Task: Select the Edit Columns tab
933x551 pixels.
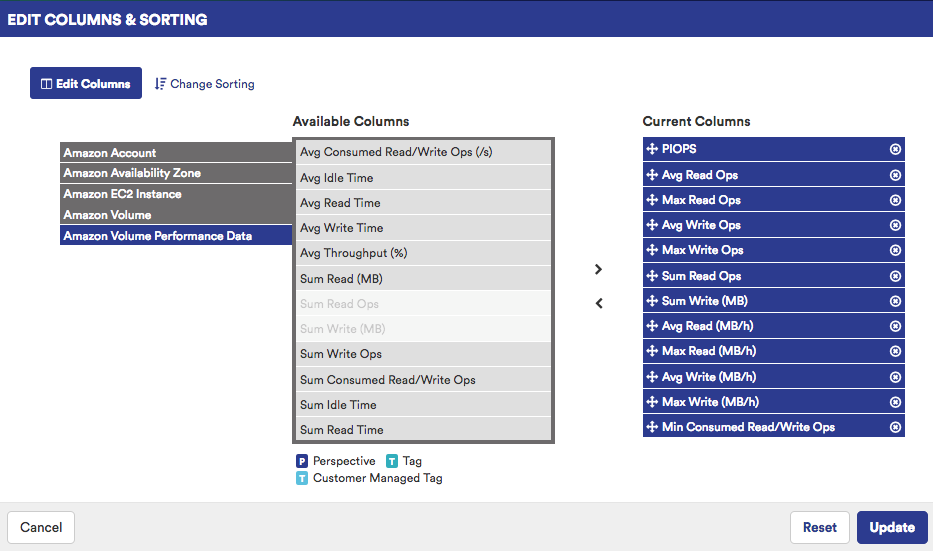Action: click(86, 84)
